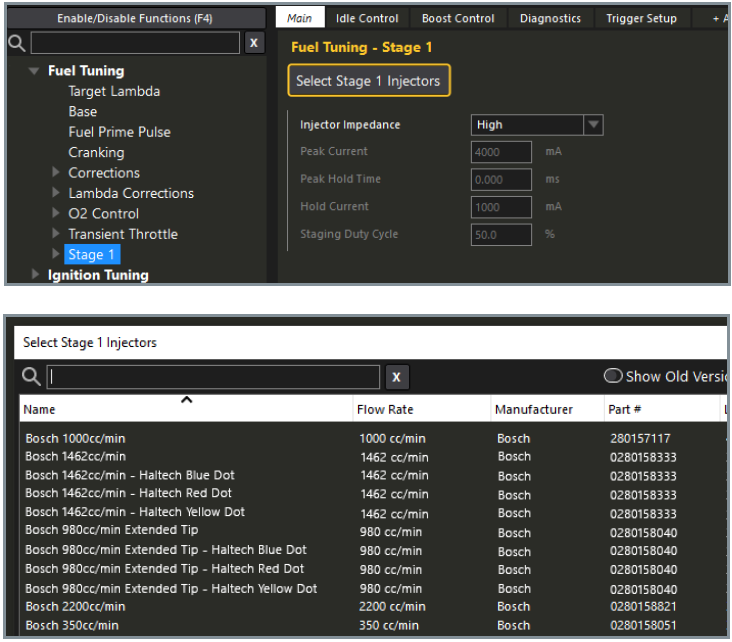Select Cranking in the tree
This screenshot has width=732, height=642.
[97, 152]
